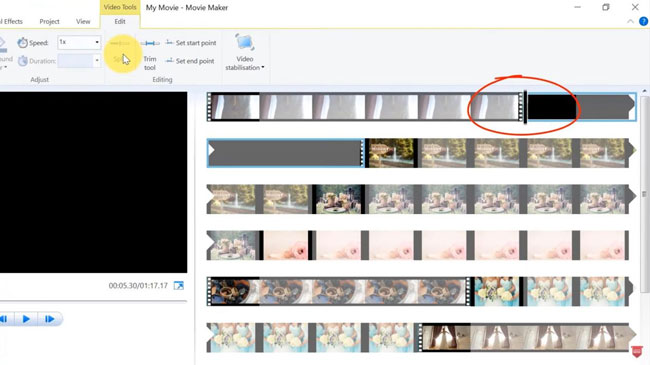Click the preview monitor

(93, 182)
